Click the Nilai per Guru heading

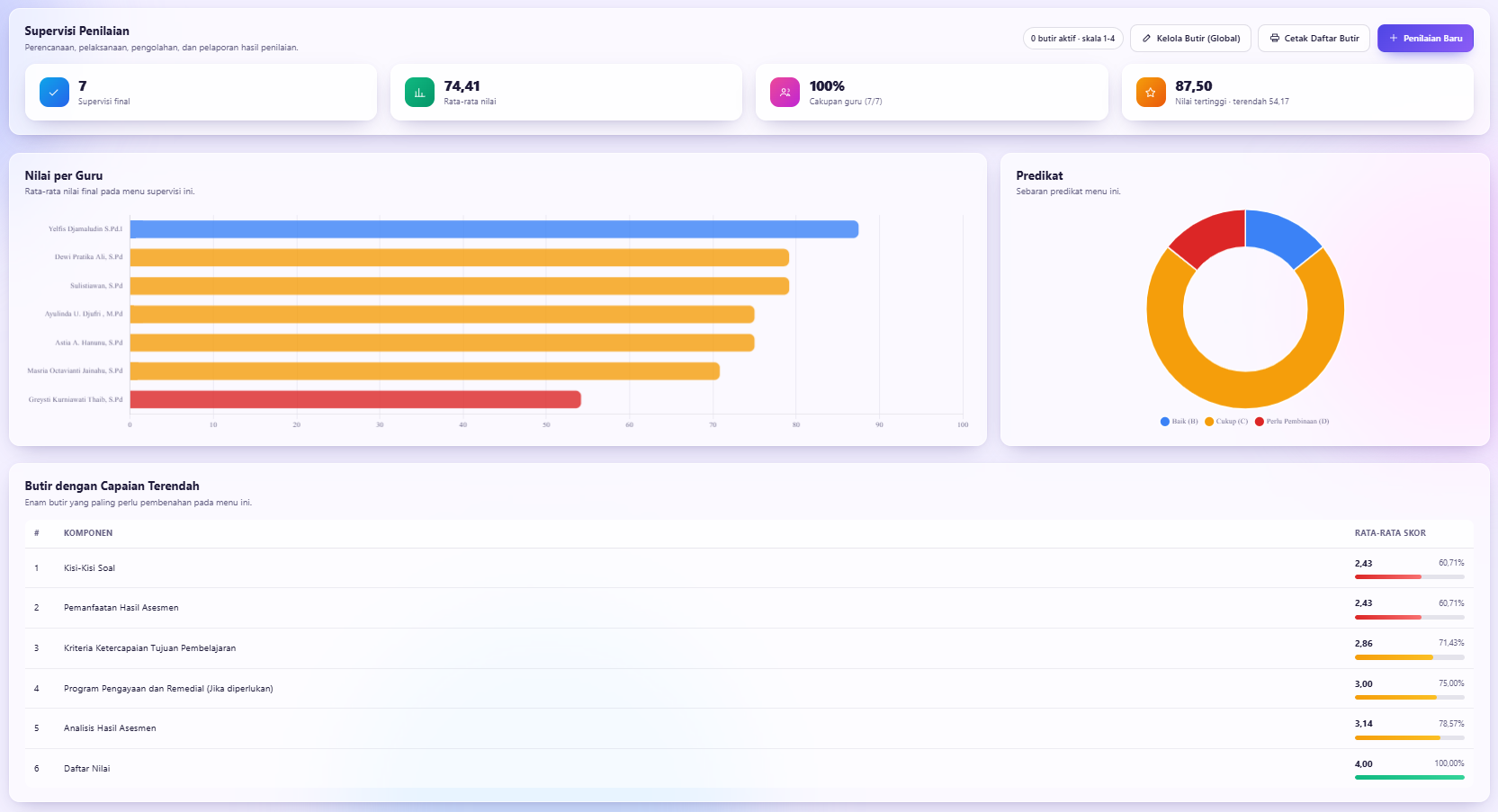[x=64, y=175]
